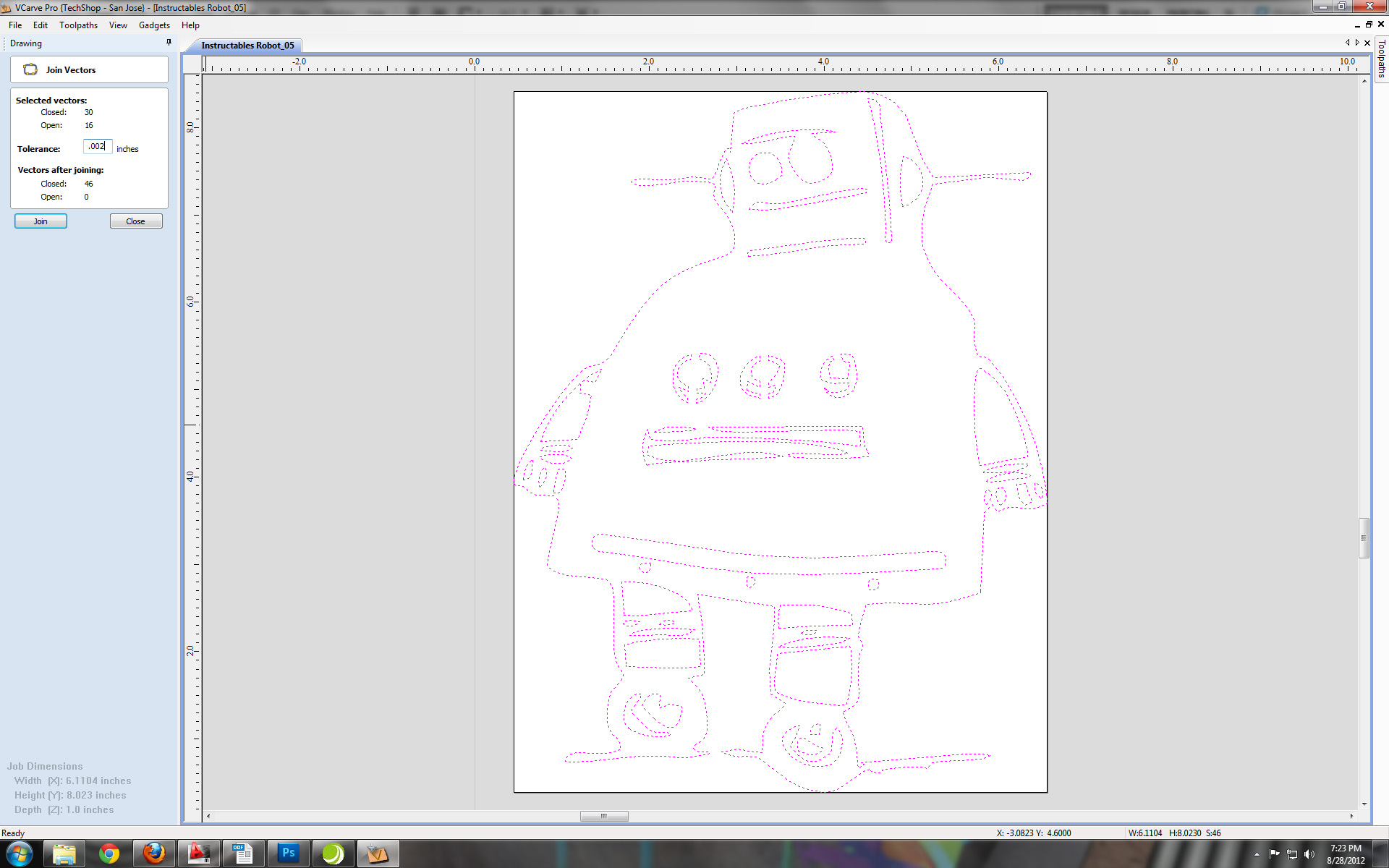Click the network tray icon
This screenshot has height=868, width=1389.
pyautogui.click(x=1292, y=854)
